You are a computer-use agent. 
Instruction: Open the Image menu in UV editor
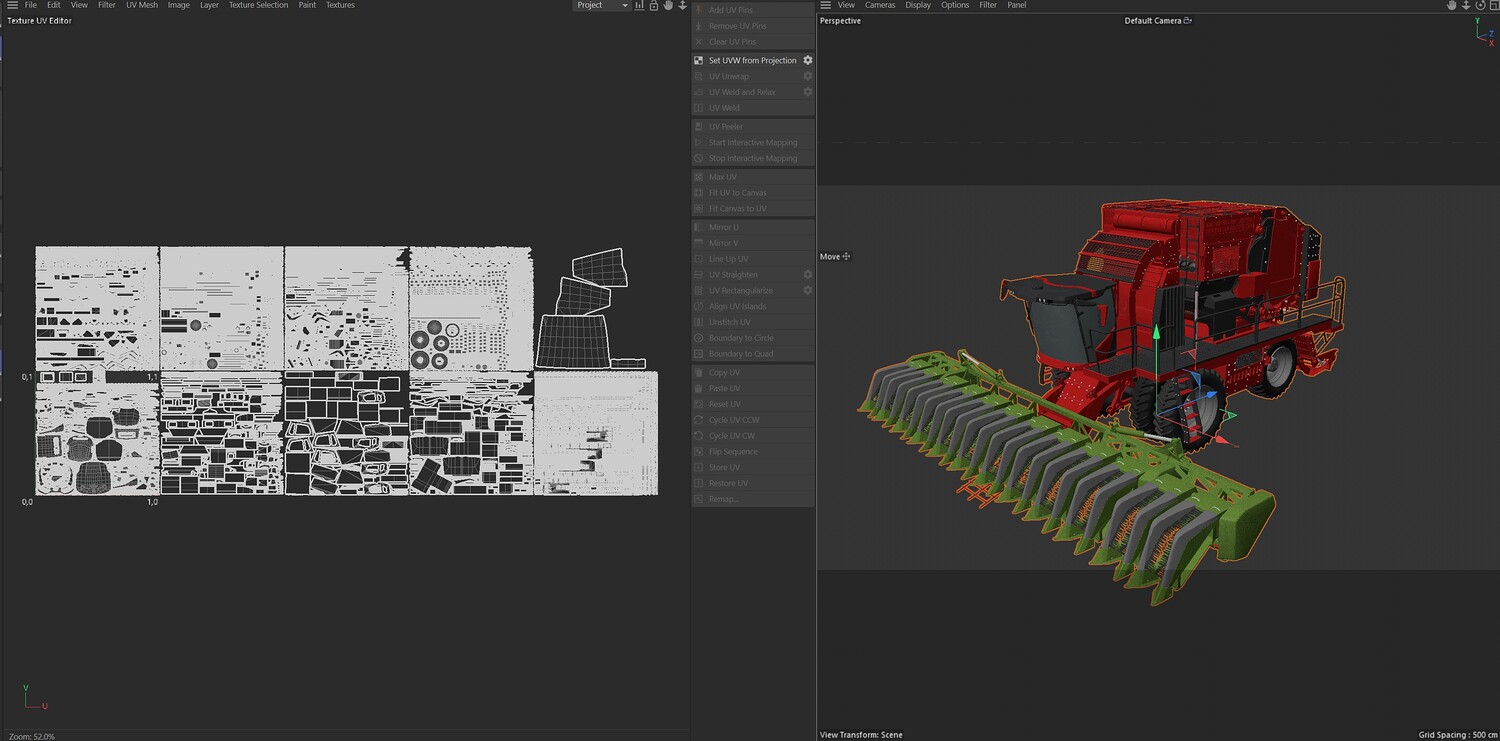coord(179,5)
